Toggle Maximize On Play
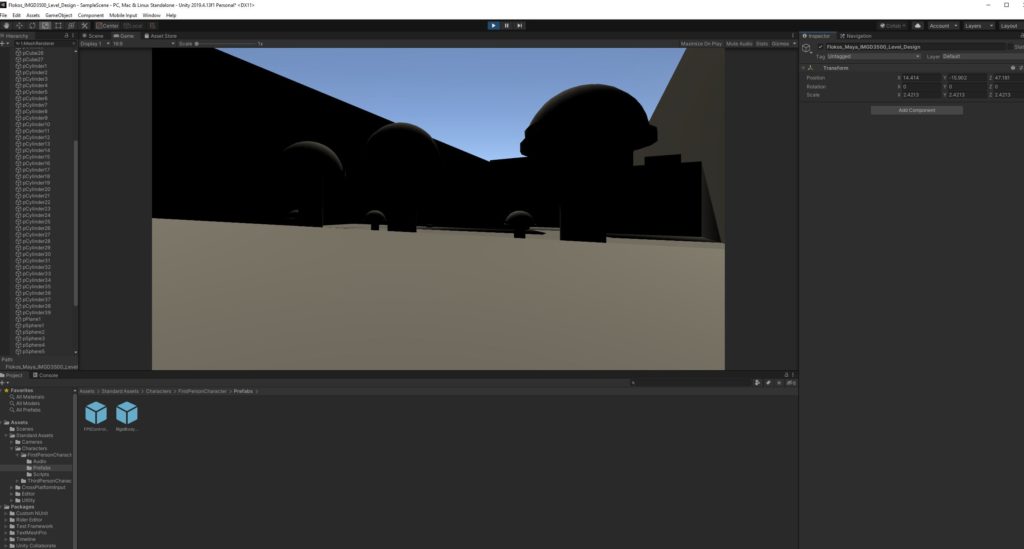 [x=701, y=44]
